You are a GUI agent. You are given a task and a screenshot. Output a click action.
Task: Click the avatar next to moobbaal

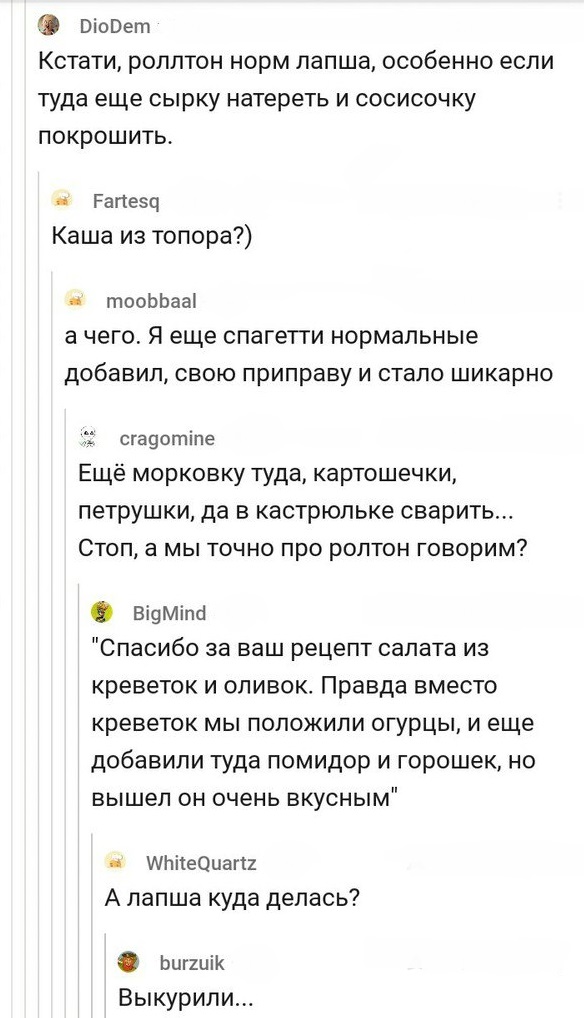(77, 300)
